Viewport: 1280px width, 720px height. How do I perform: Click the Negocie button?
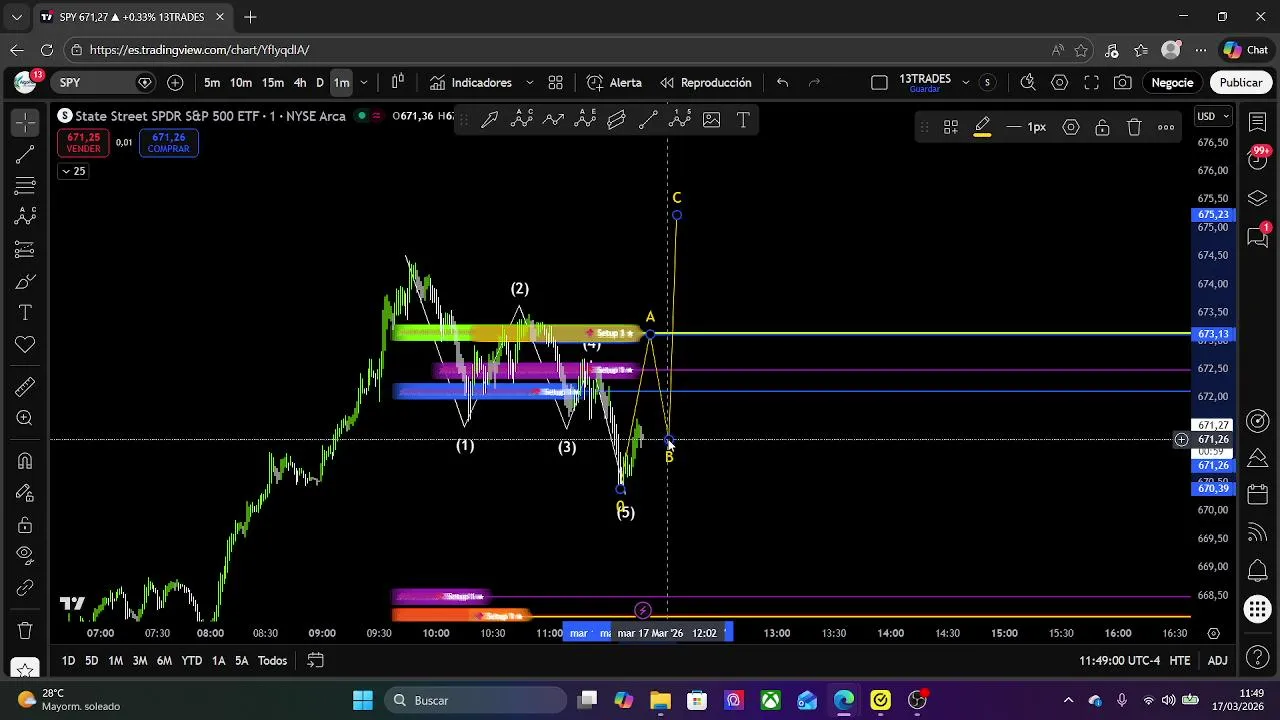pyautogui.click(x=1173, y=83)
